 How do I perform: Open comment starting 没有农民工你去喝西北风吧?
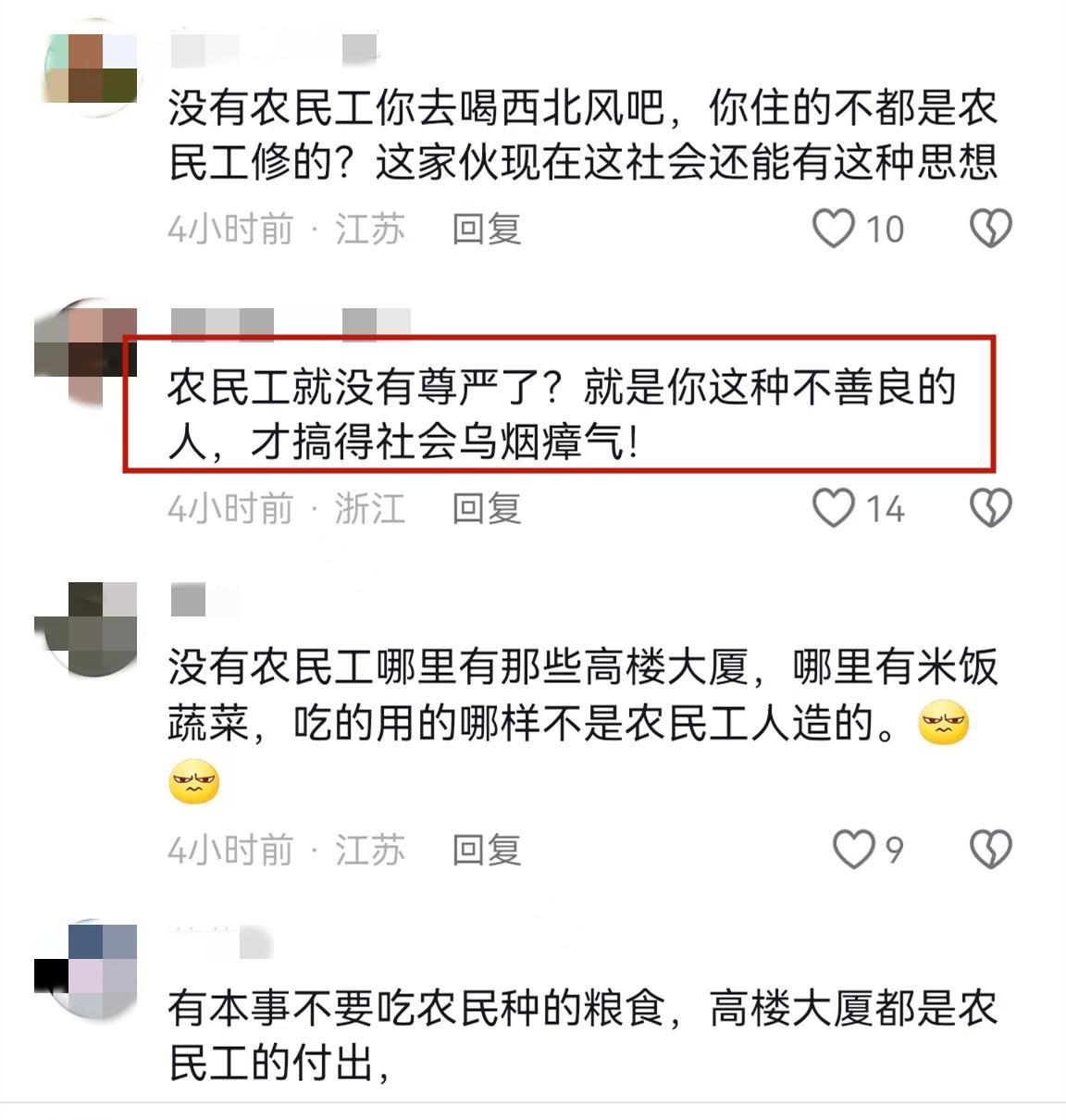click(x=583, y=135)
